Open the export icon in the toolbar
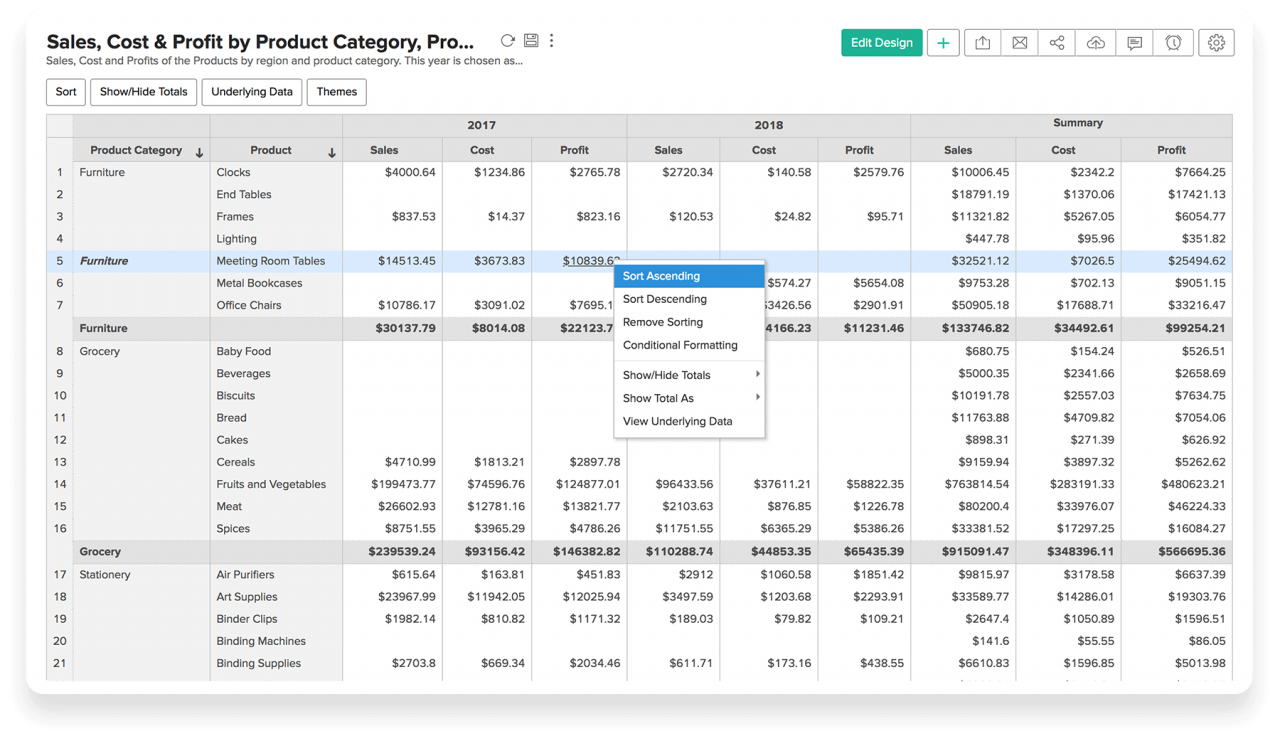Image resolution: width=1280 pixels, height=741 pixels. pos(981,42)
